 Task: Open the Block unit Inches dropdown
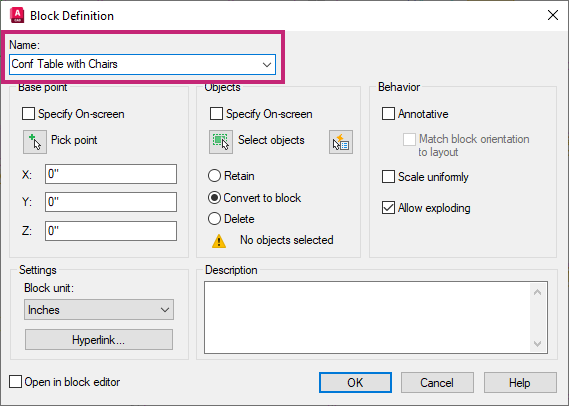point(99,309)
